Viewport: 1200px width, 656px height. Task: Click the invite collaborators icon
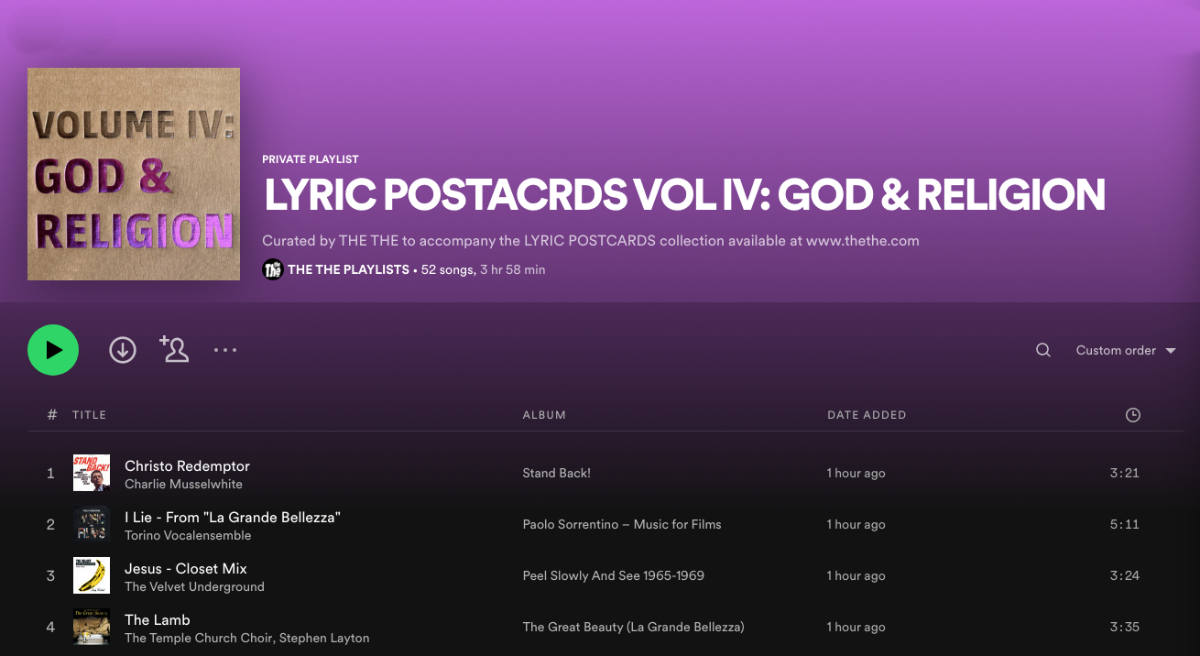(174, 349)
